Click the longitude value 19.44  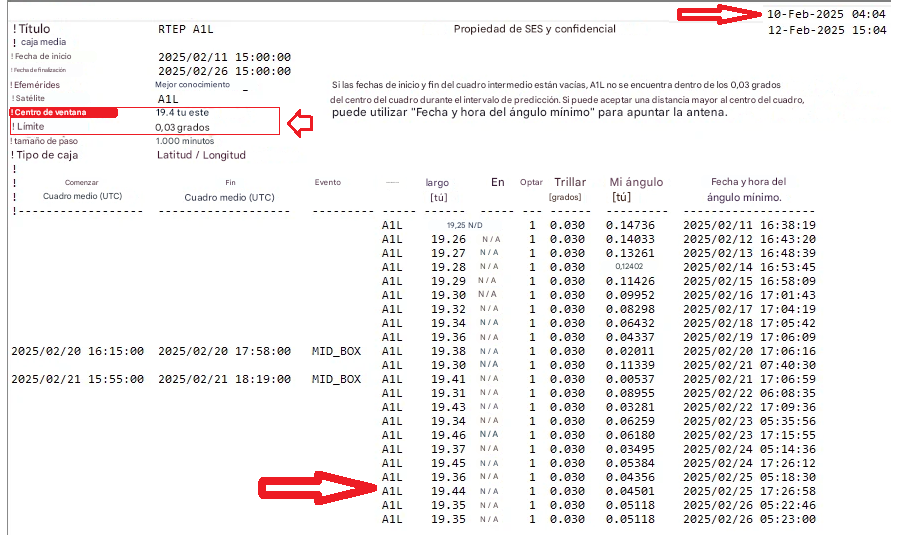tap(448, 491)
